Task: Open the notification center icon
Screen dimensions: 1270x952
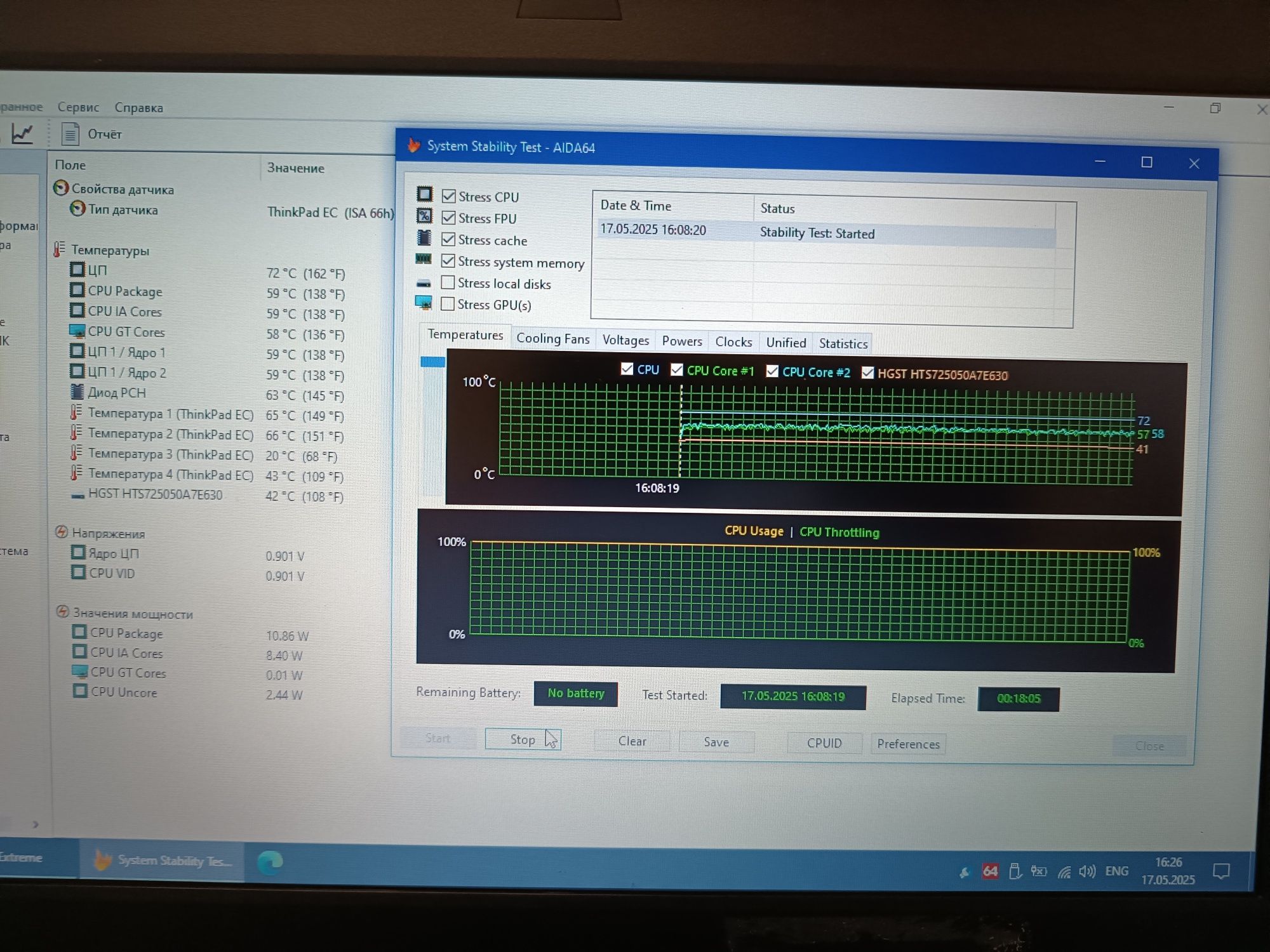Action: point(1221,871)
